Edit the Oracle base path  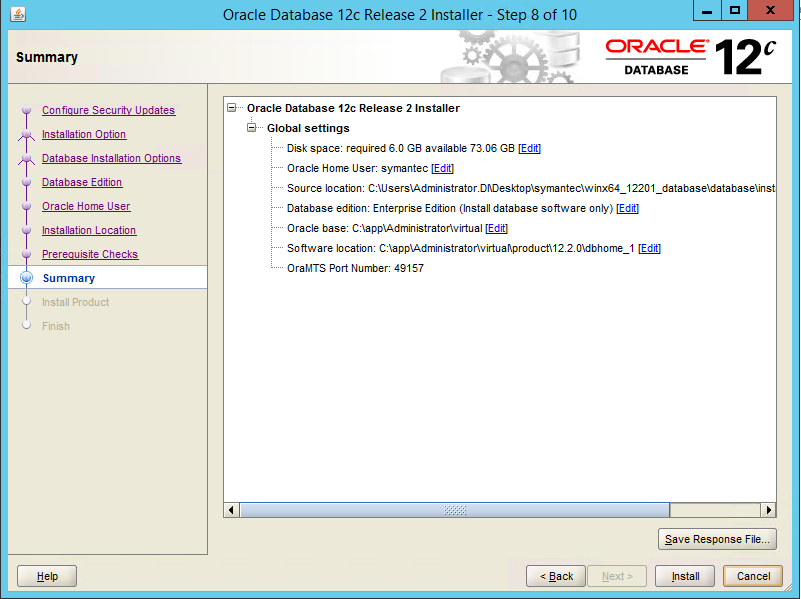point(497,228)
